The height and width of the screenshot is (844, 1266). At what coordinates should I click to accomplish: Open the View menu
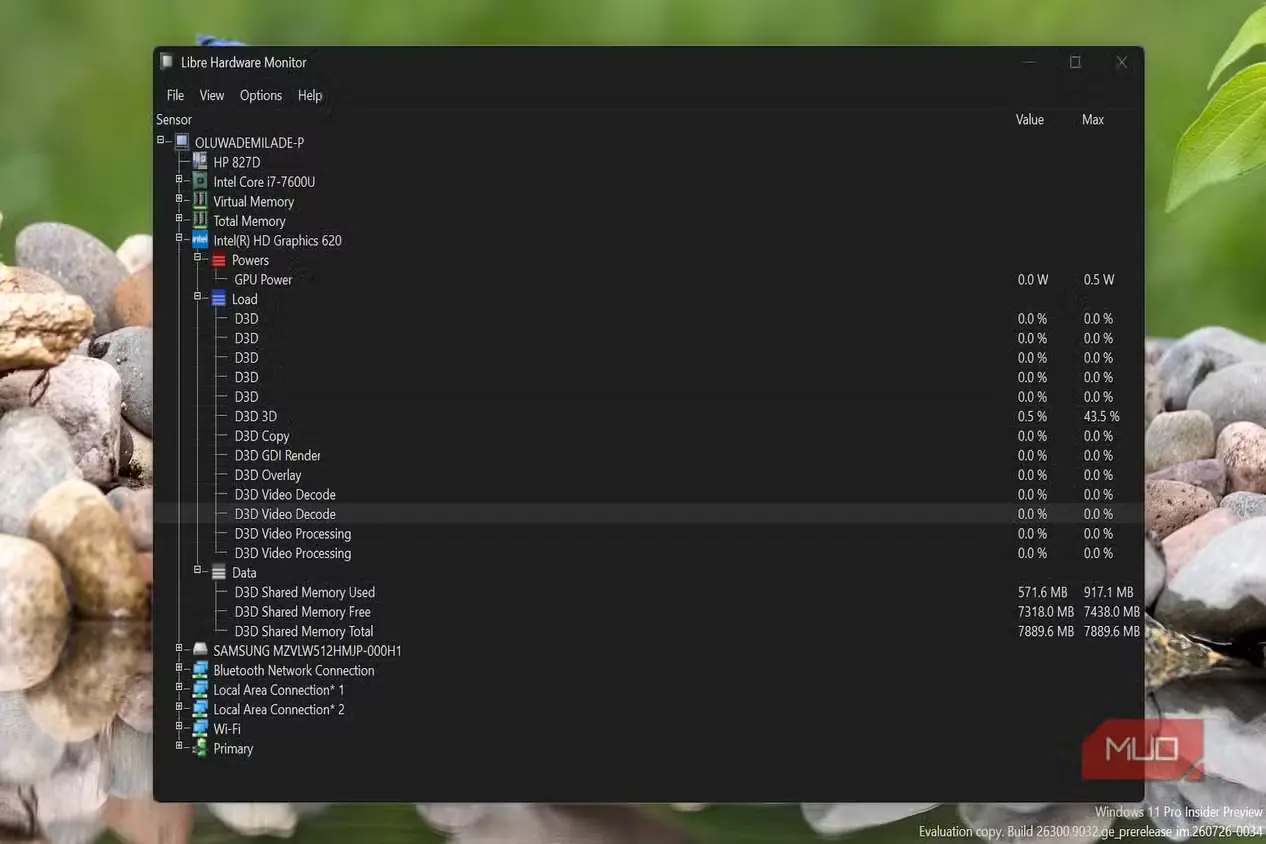tap(212, 95)
